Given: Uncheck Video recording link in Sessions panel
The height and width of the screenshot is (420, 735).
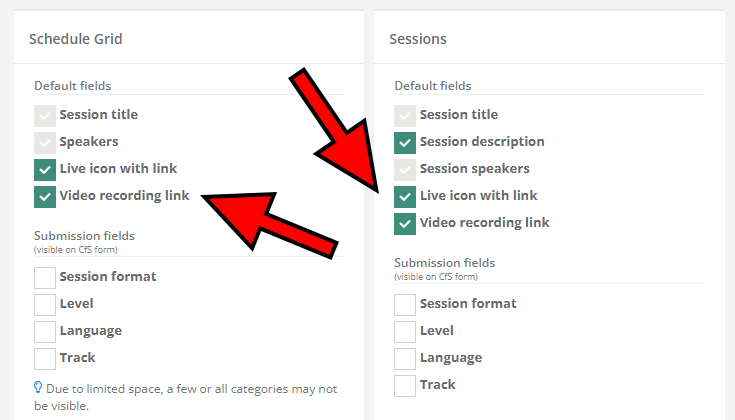Looking at the screenshot, I should coord(405,223).
